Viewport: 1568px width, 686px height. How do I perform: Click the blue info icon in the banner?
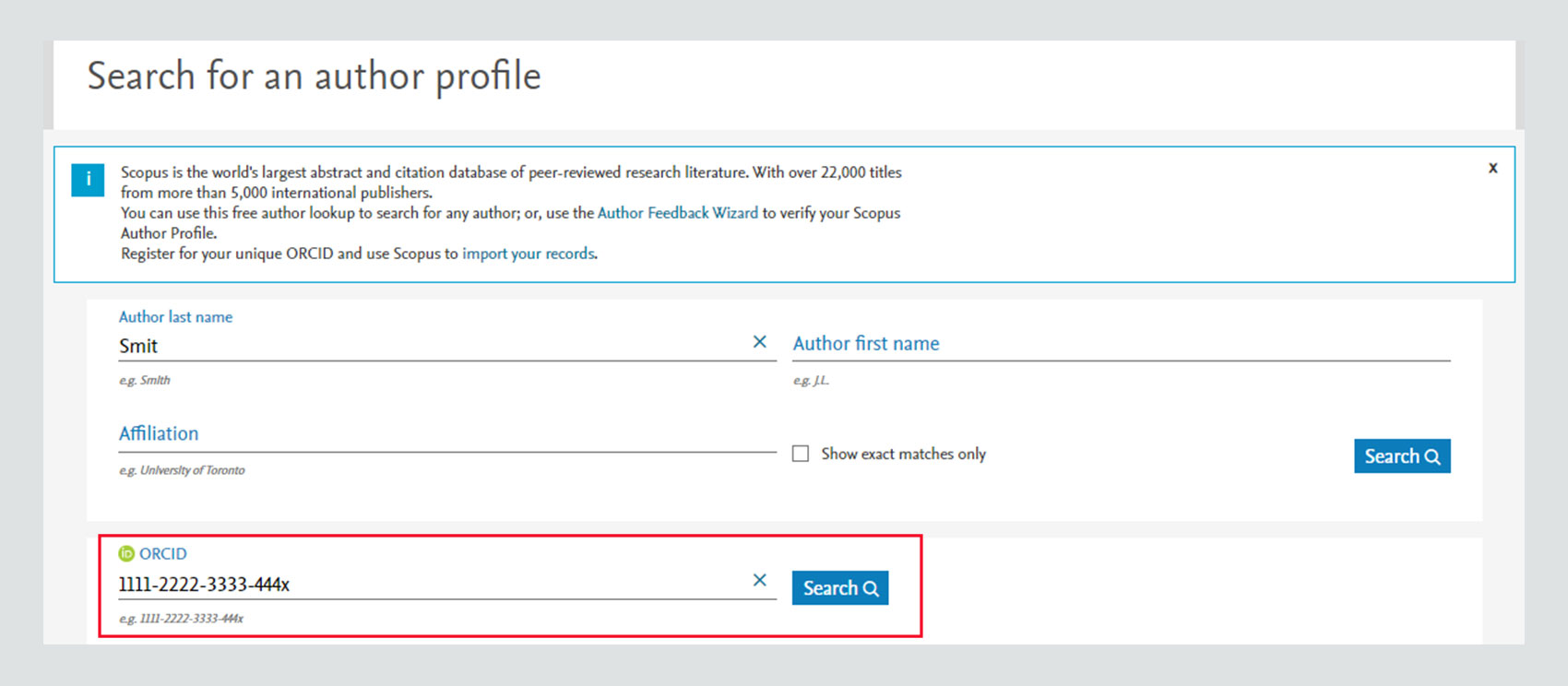(88, 180)
